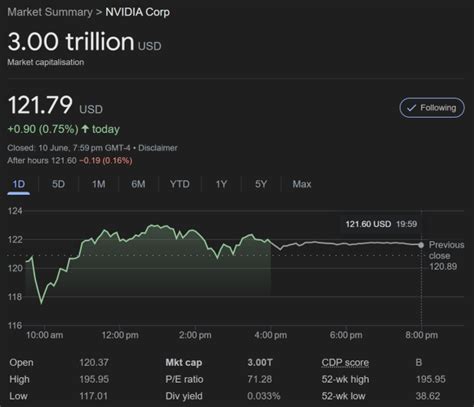Click the 52-wk low value 38.62
Screen dimensions: 474x407
point(428,396)
